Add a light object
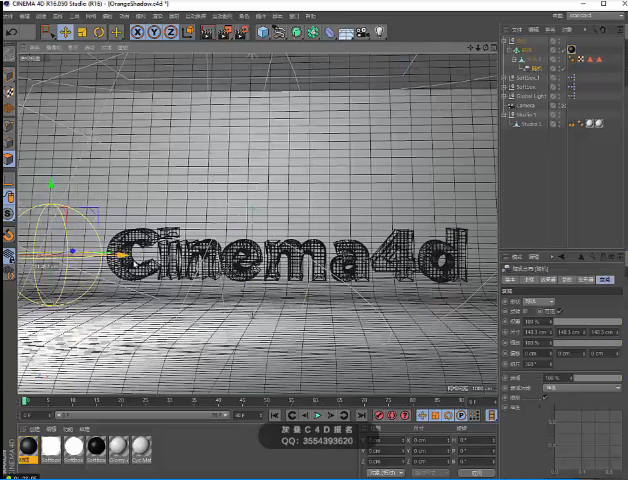Viewport: 628px width, 480px height. coord(380,32)
